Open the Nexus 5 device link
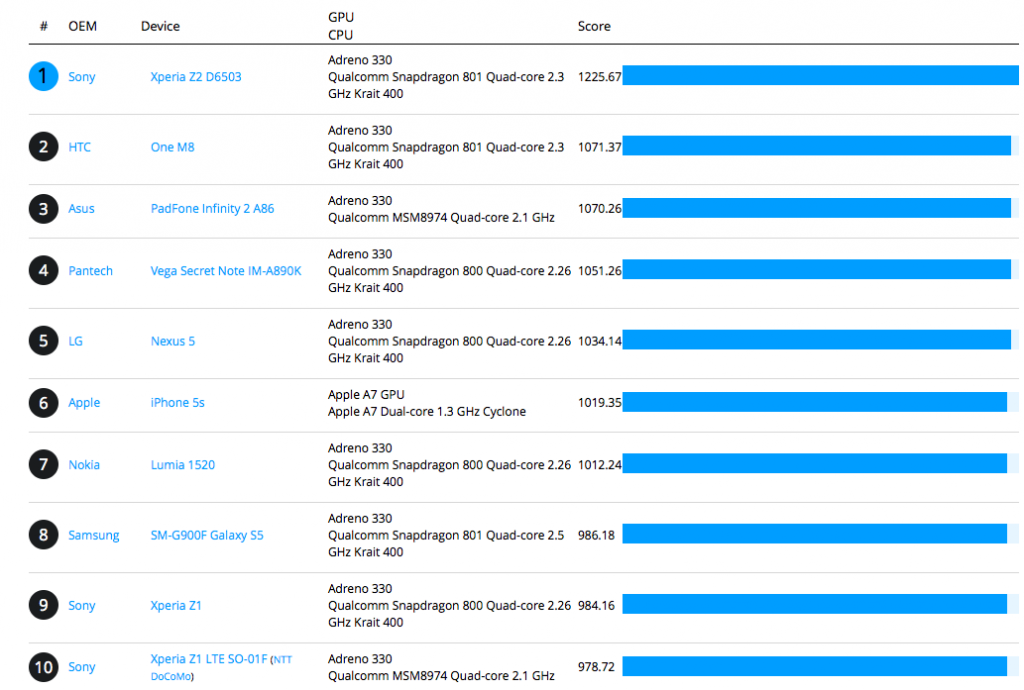1024x690 pixels. click(x=173, y=341)
